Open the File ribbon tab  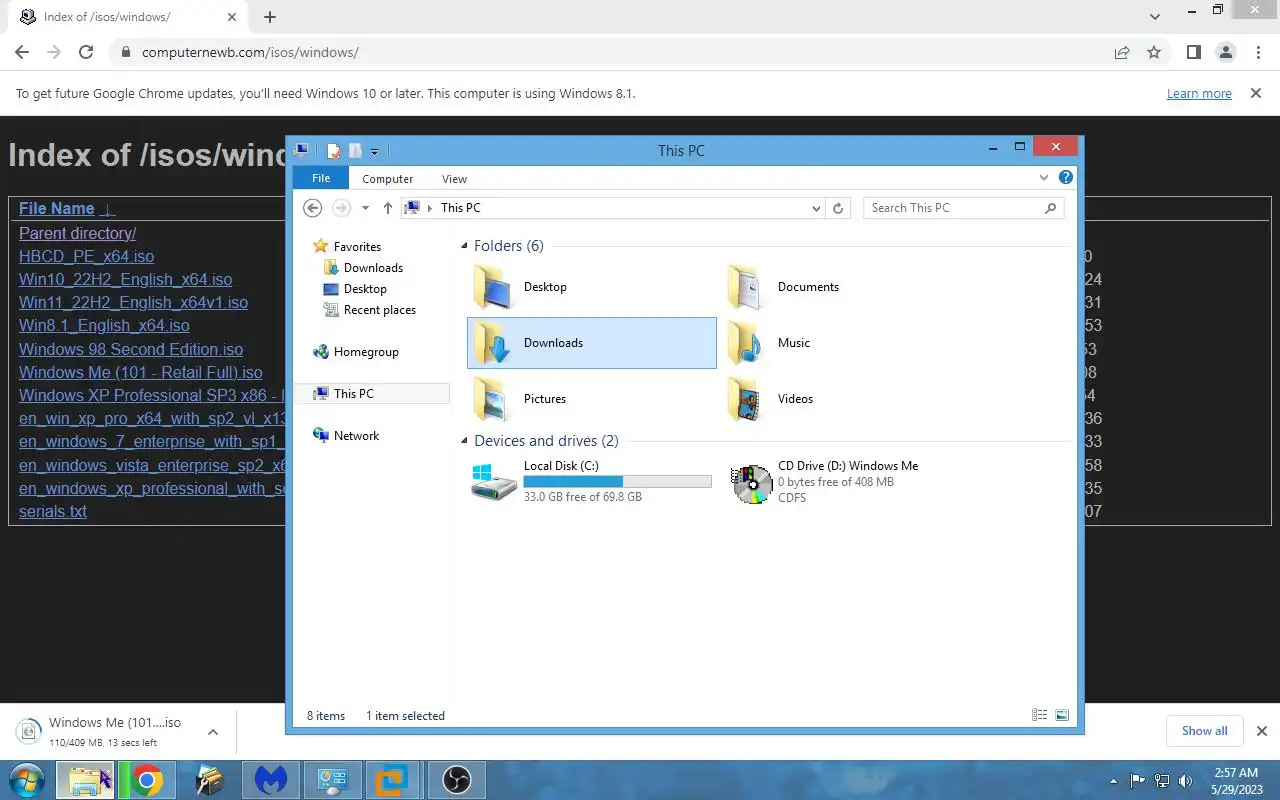tap(321, 178)
